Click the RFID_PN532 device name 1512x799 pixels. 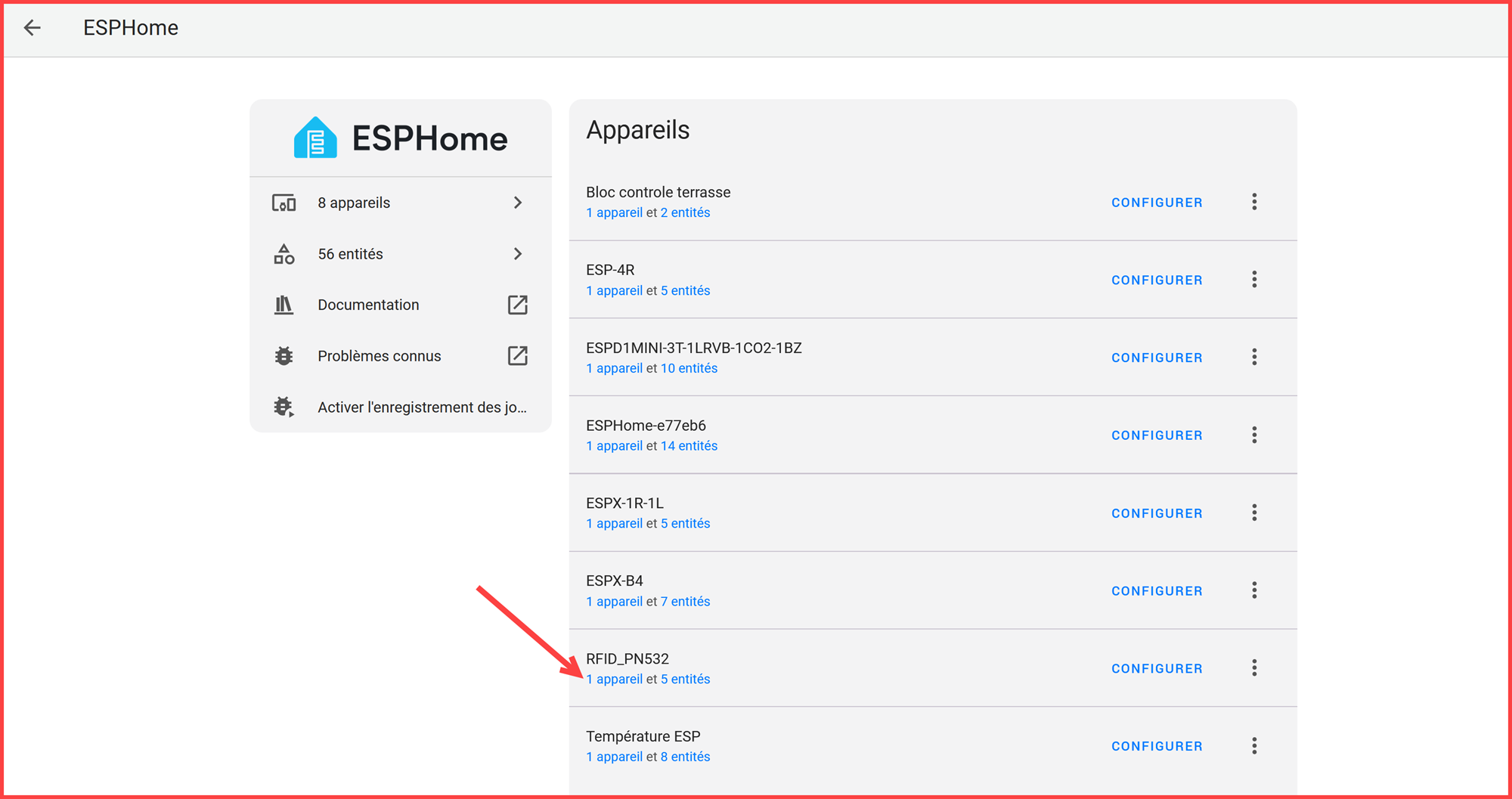click(x=627, y=659)
